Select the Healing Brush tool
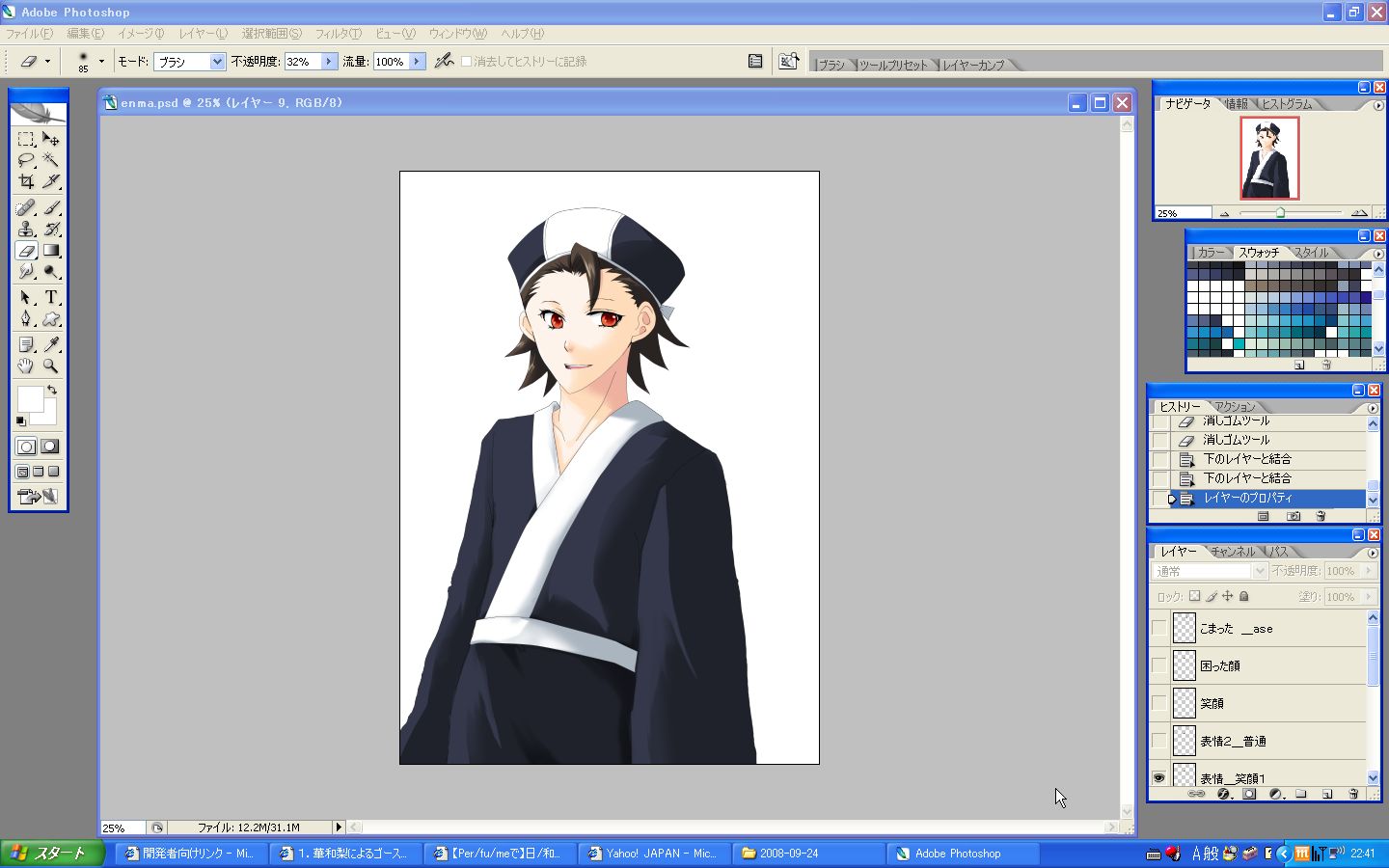The image size is (1389, 868). click(x=26, y=207)
